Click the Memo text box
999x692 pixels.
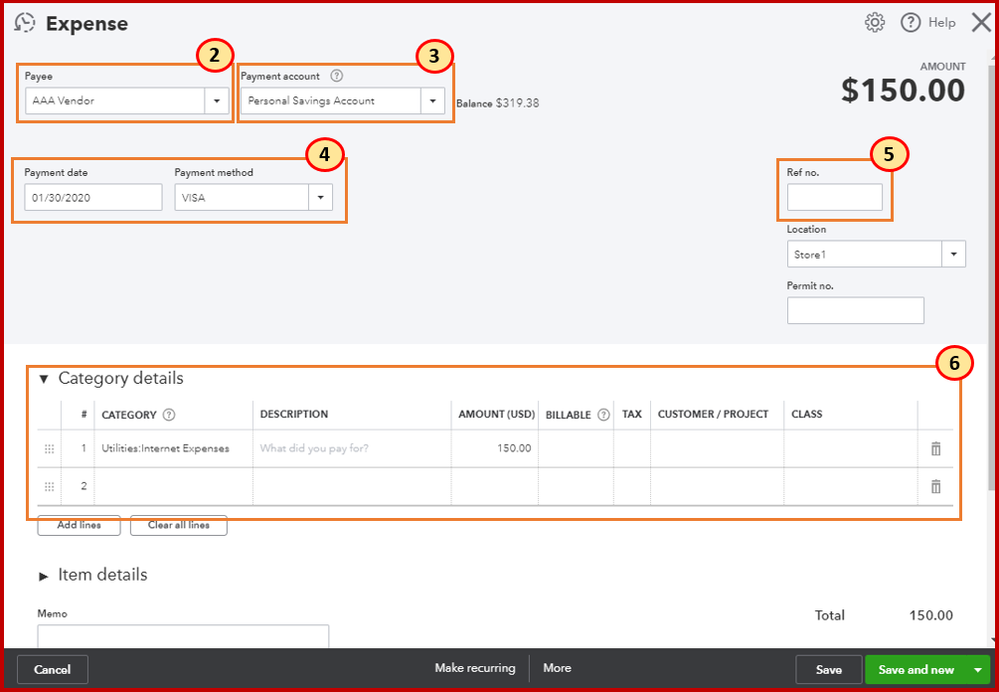click(x=183, y=636)
